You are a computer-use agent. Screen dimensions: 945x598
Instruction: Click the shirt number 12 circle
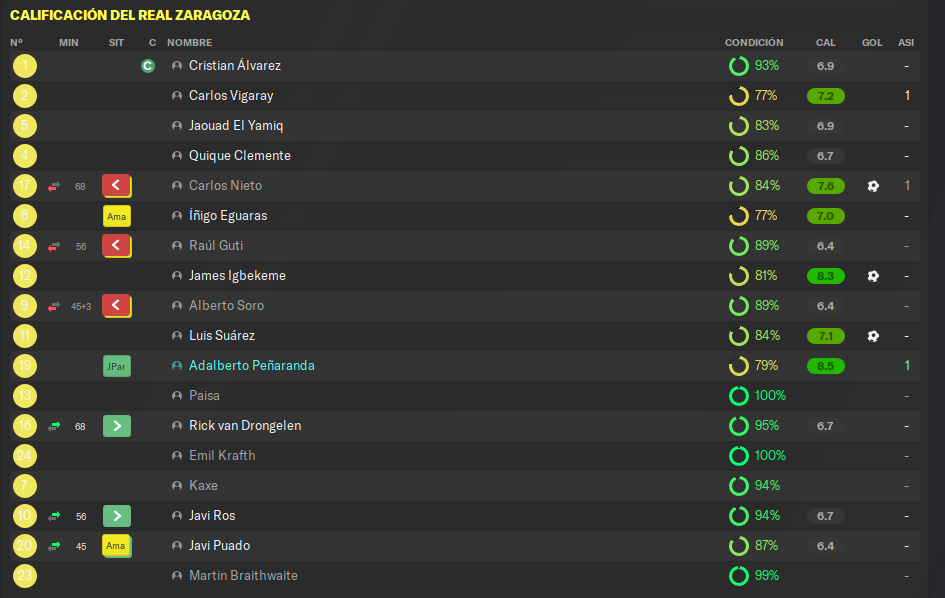pyautogui.click(x=25, y=276)
